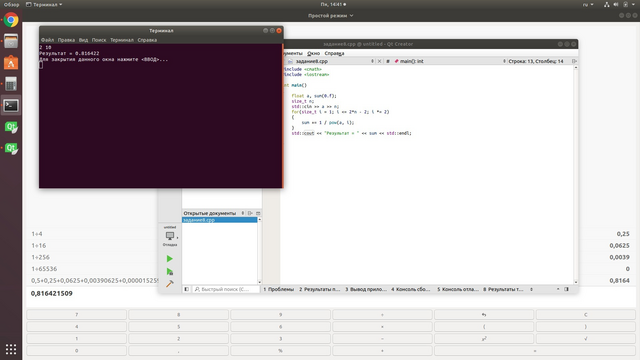The height and width of the screenshot is (360, 640).
Task: Open the calculator mode dropdown 'Простой режим'
Action: click(x=331, y=16)
